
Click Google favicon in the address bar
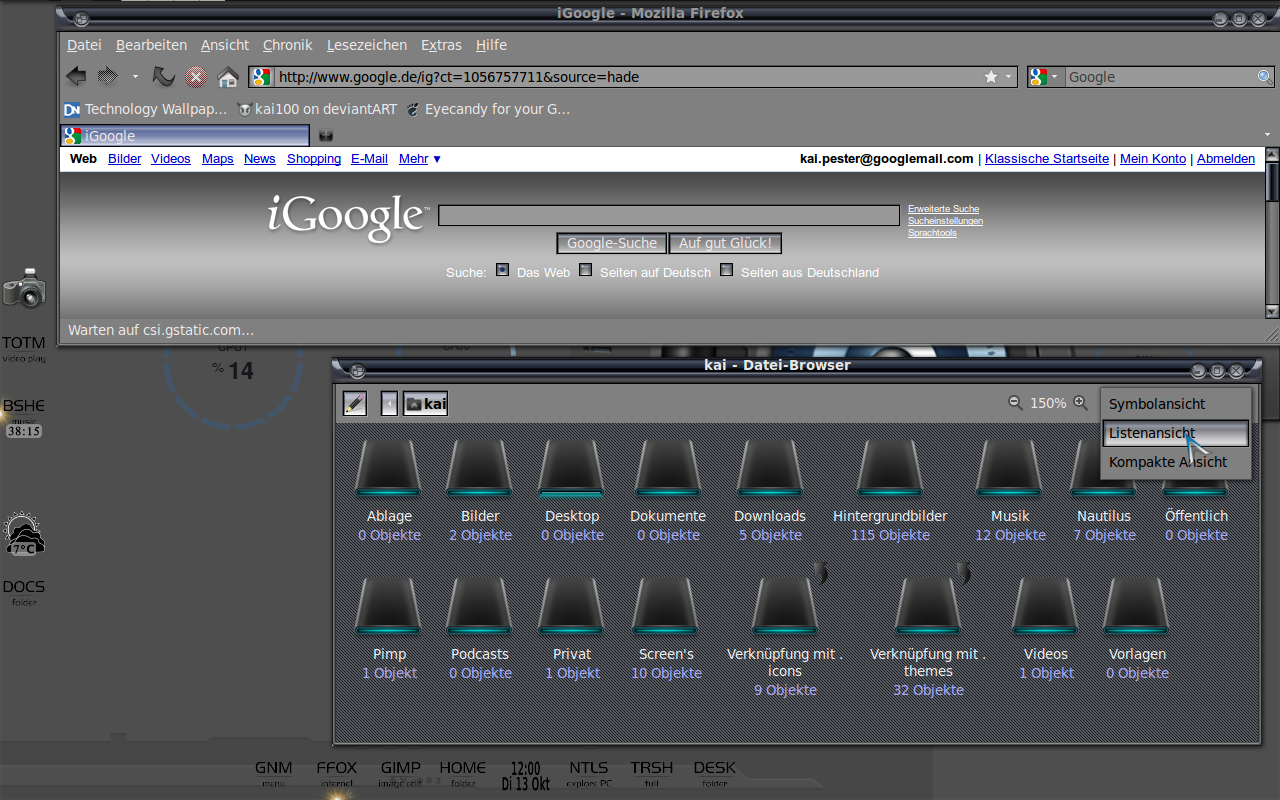point(262,77)
